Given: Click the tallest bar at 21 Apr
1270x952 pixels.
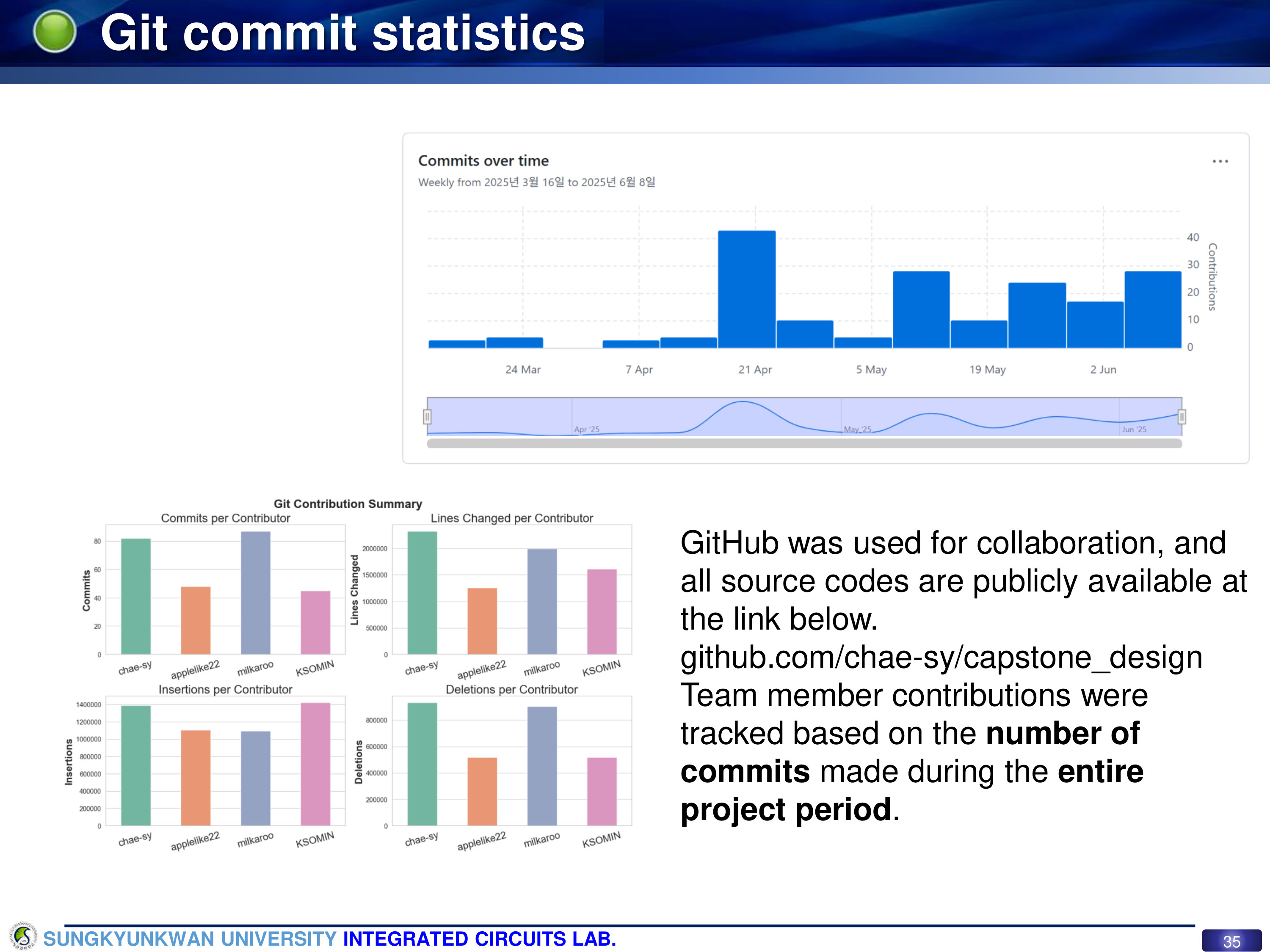Looking at the screenshot, I should [x=746, y=289].
